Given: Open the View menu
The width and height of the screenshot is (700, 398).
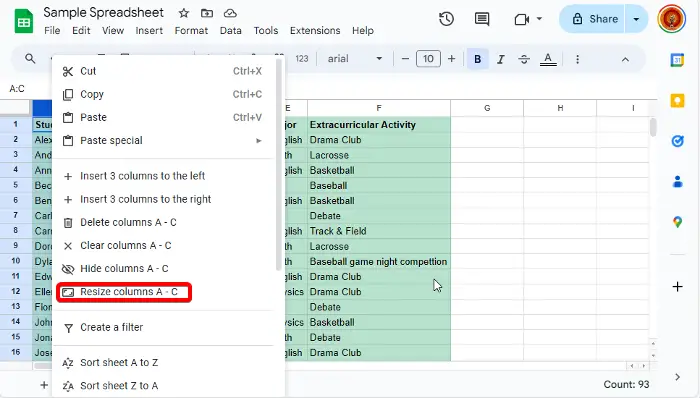Looking at the screenshot, I should (113, 30).
